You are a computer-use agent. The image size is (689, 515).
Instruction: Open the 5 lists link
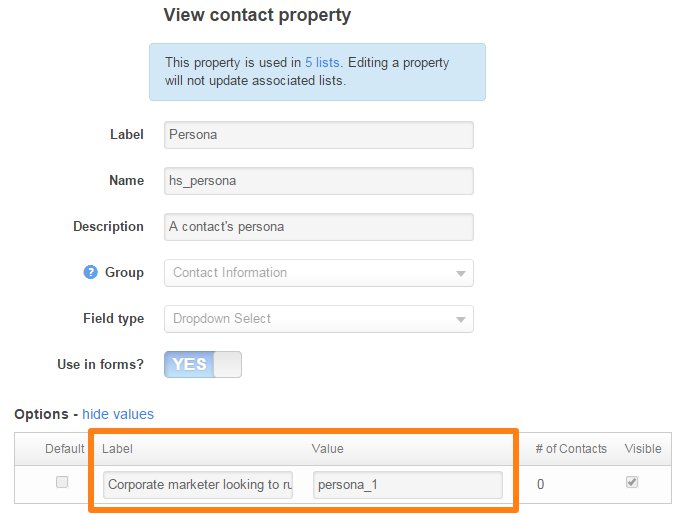click(322, 62)
